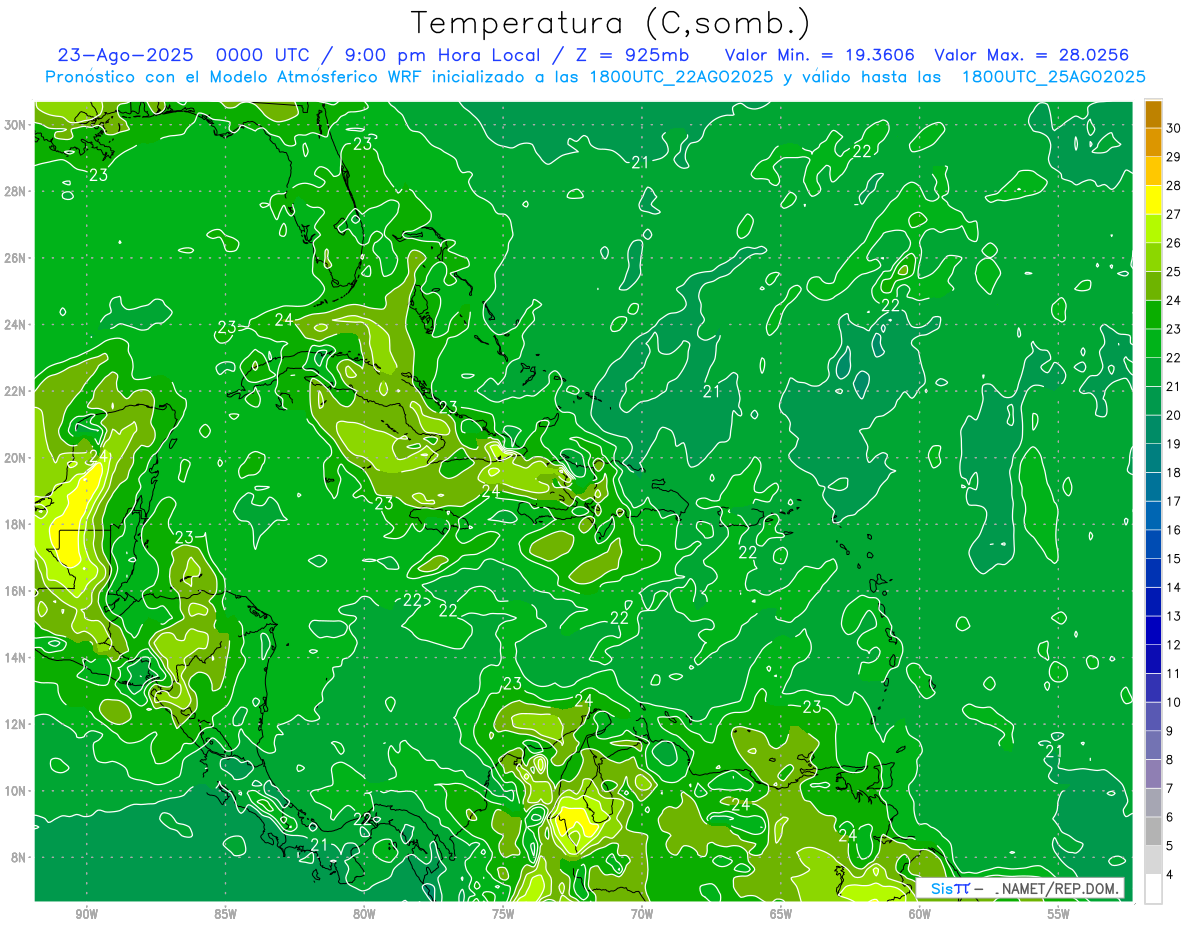1200x927 pixels.
Task: Click the color legend value "19"
Action: tap(1174, 443)
